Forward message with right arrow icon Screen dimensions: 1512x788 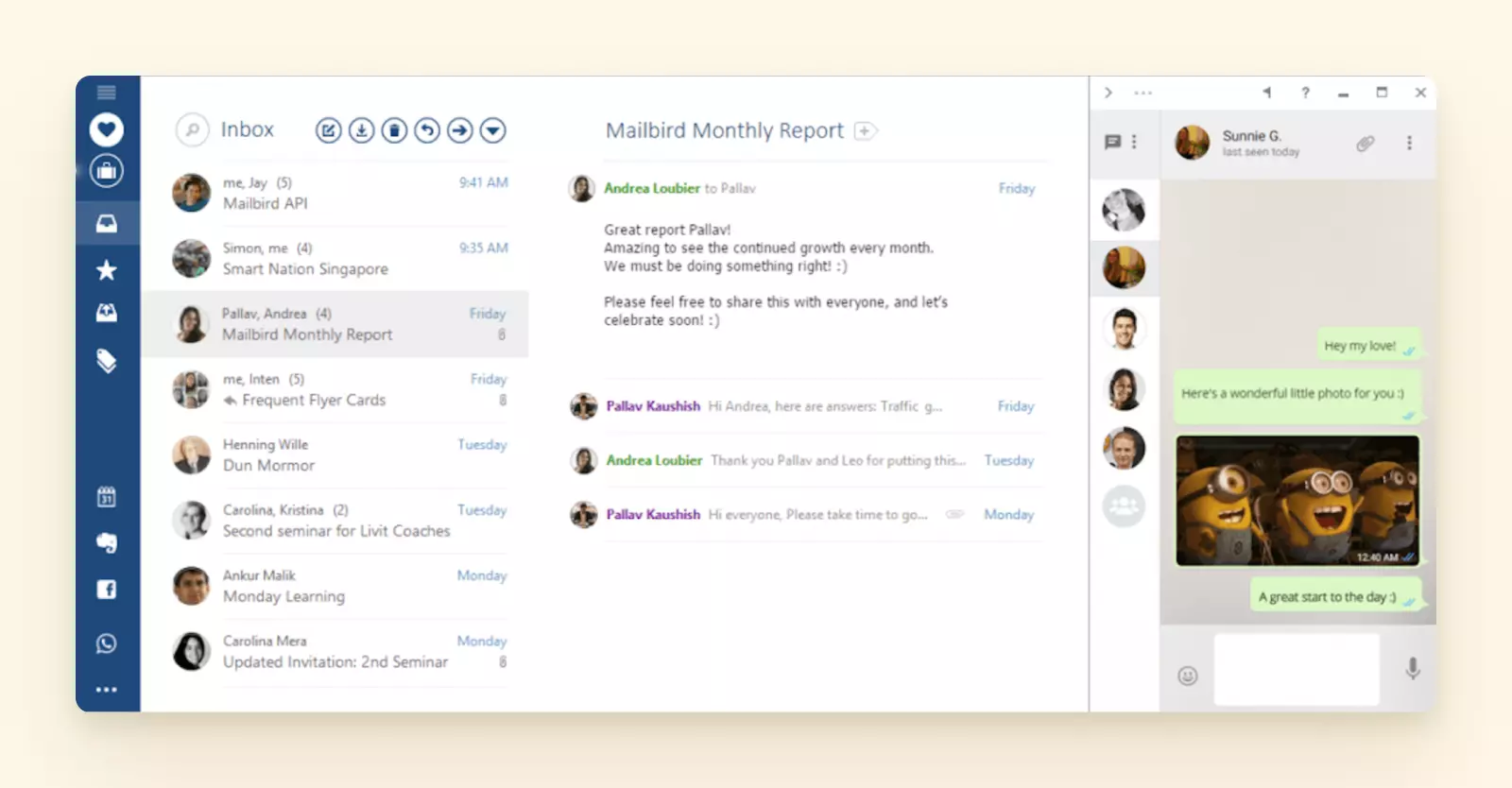[x=460, y=130]
